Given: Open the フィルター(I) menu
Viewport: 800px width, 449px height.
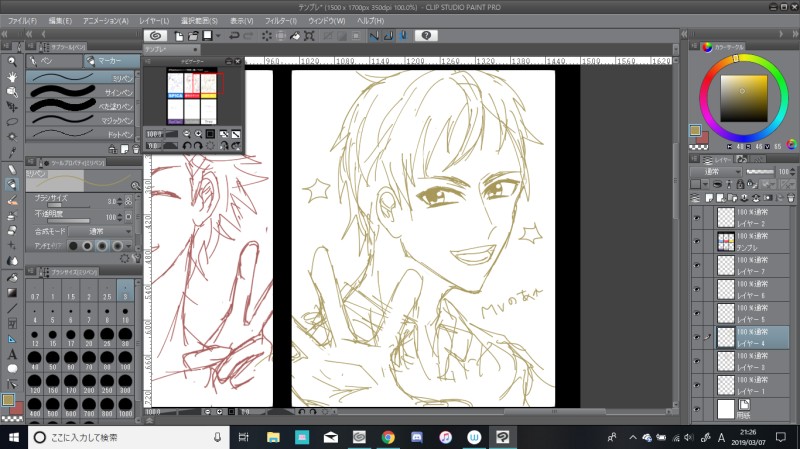Looking at the screenshot, I should (281, 21).
